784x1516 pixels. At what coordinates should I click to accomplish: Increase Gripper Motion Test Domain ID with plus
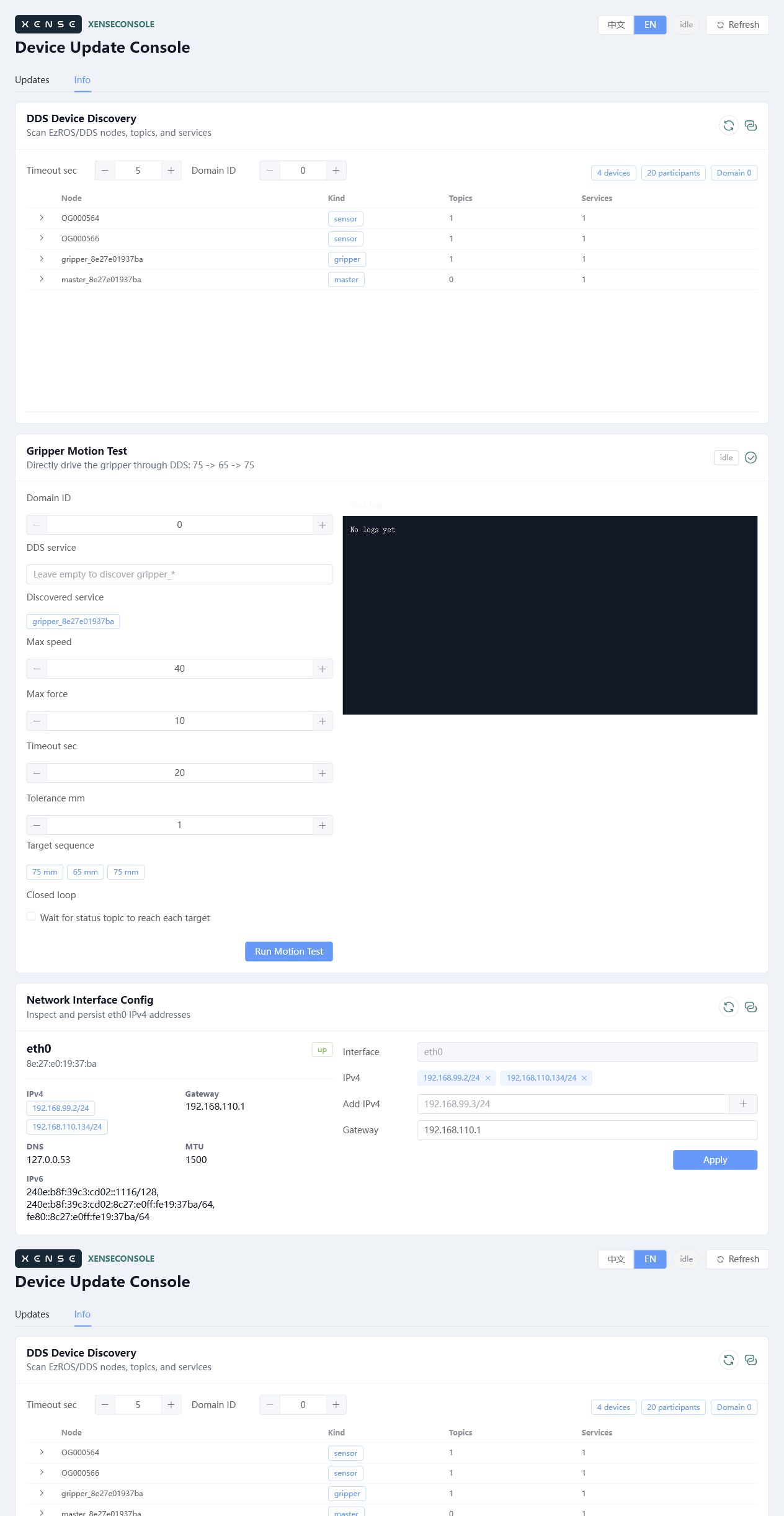pos(323,525)
